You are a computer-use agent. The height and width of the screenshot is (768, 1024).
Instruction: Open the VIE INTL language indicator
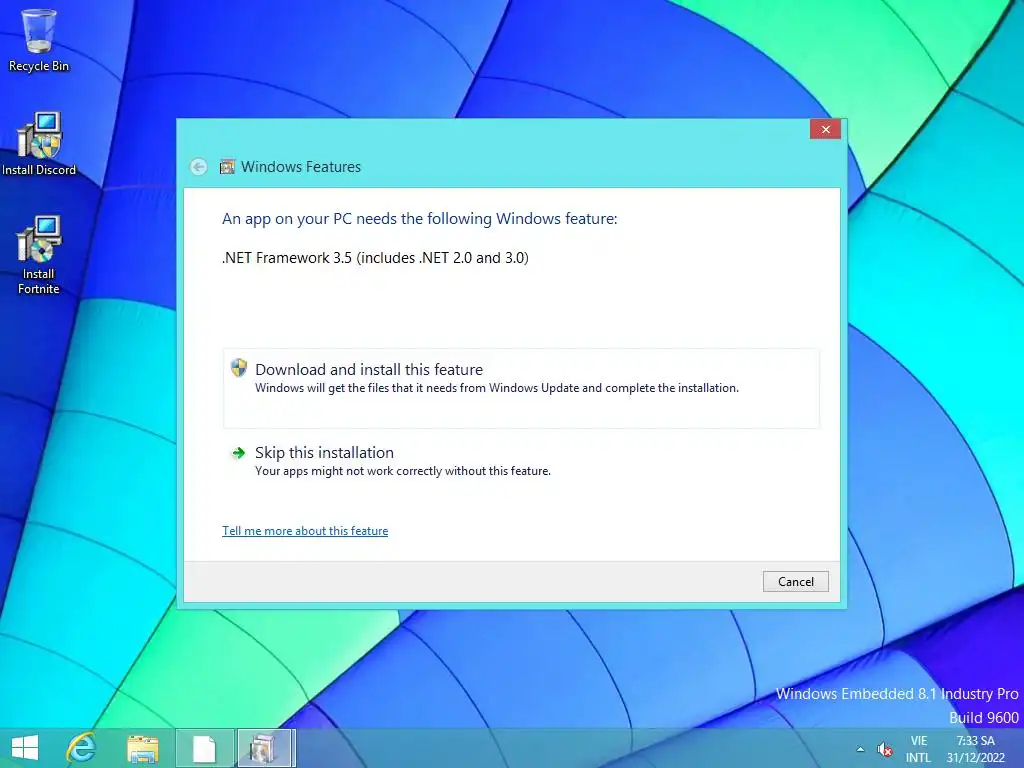pyautogui.click(x=918, y=749)
